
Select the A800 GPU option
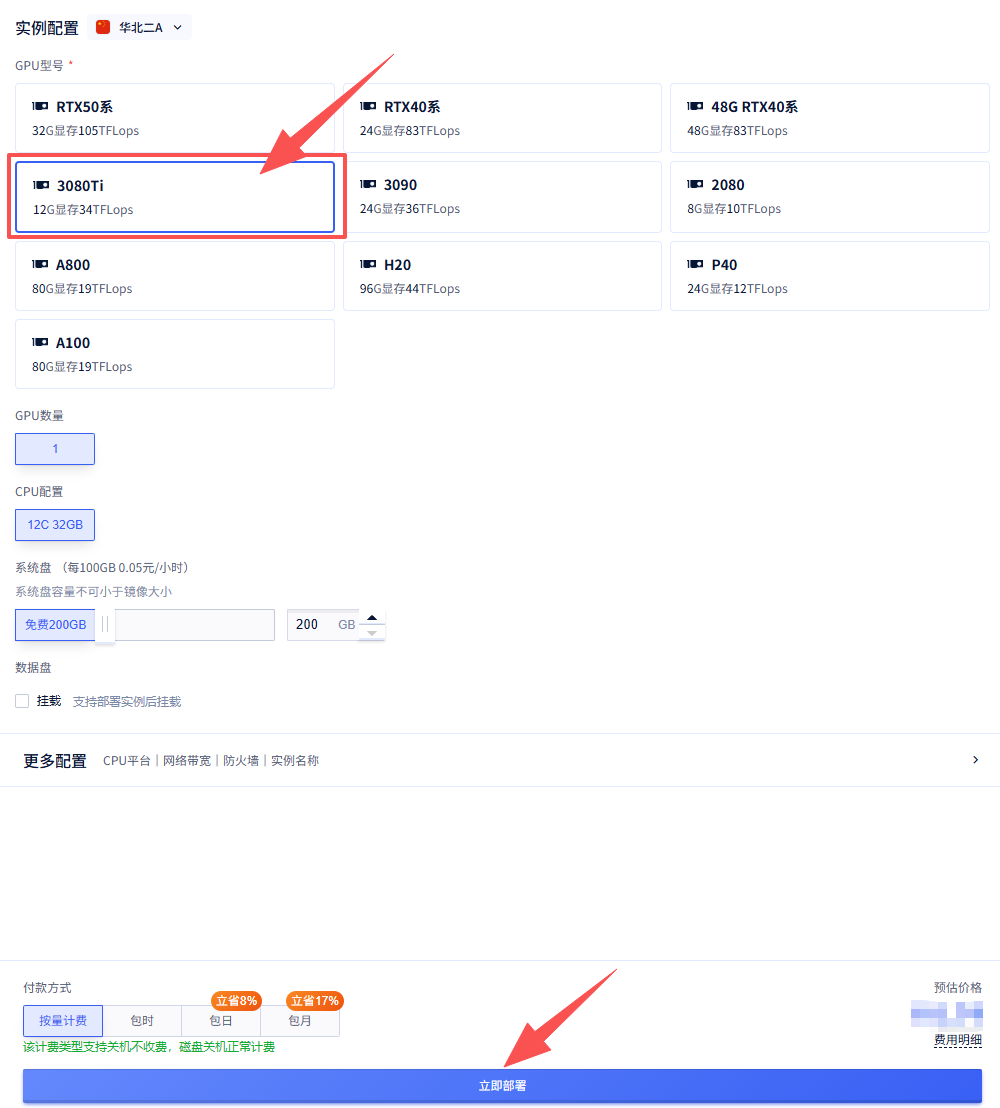coord(175,276)
